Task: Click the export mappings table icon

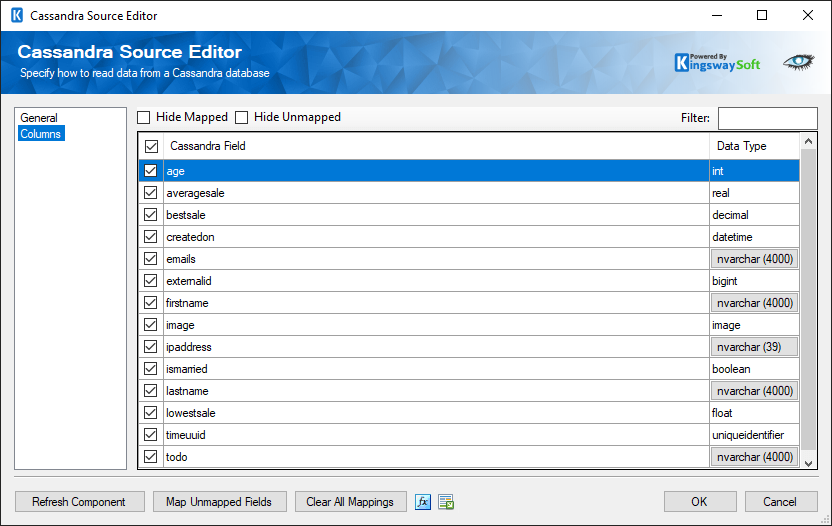Action: pyautogui.click(x=446, y=502)
